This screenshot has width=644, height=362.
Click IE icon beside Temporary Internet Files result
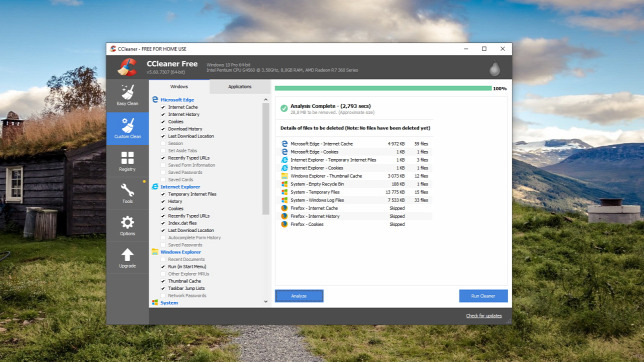point(284,160)
